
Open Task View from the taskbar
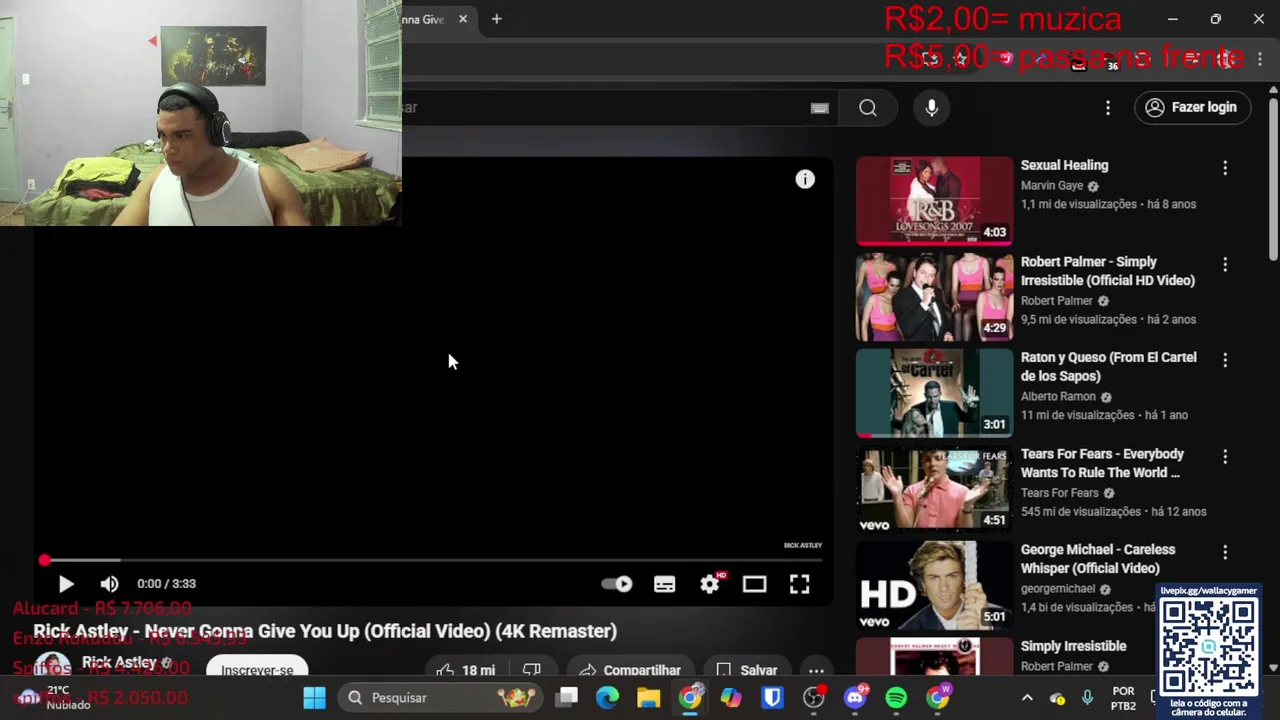pyautogui.click(x=568, y=698)
